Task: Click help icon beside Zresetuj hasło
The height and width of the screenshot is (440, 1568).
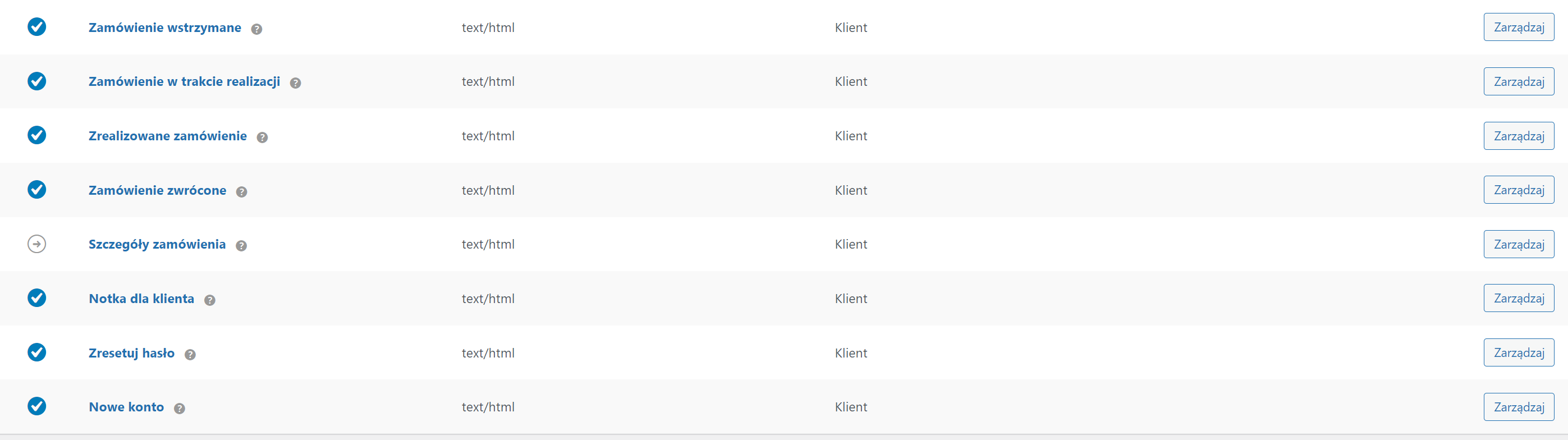Action: click(x=190, y=354)
